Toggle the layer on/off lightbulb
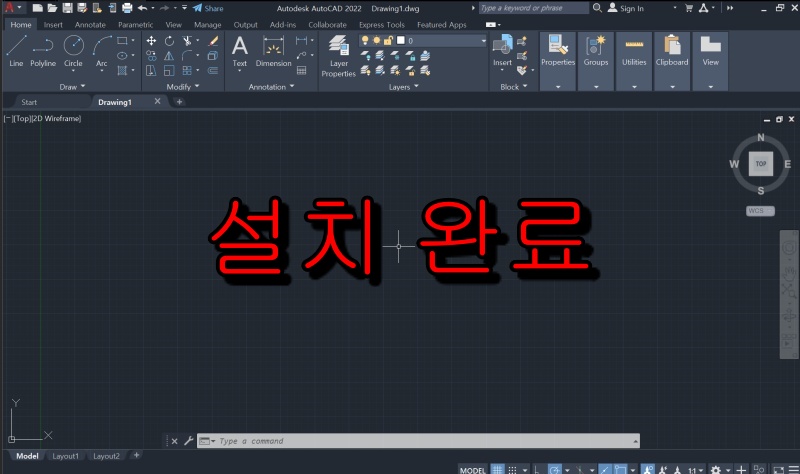This screenshot has width=800, height=474. (x=365, y=40)
